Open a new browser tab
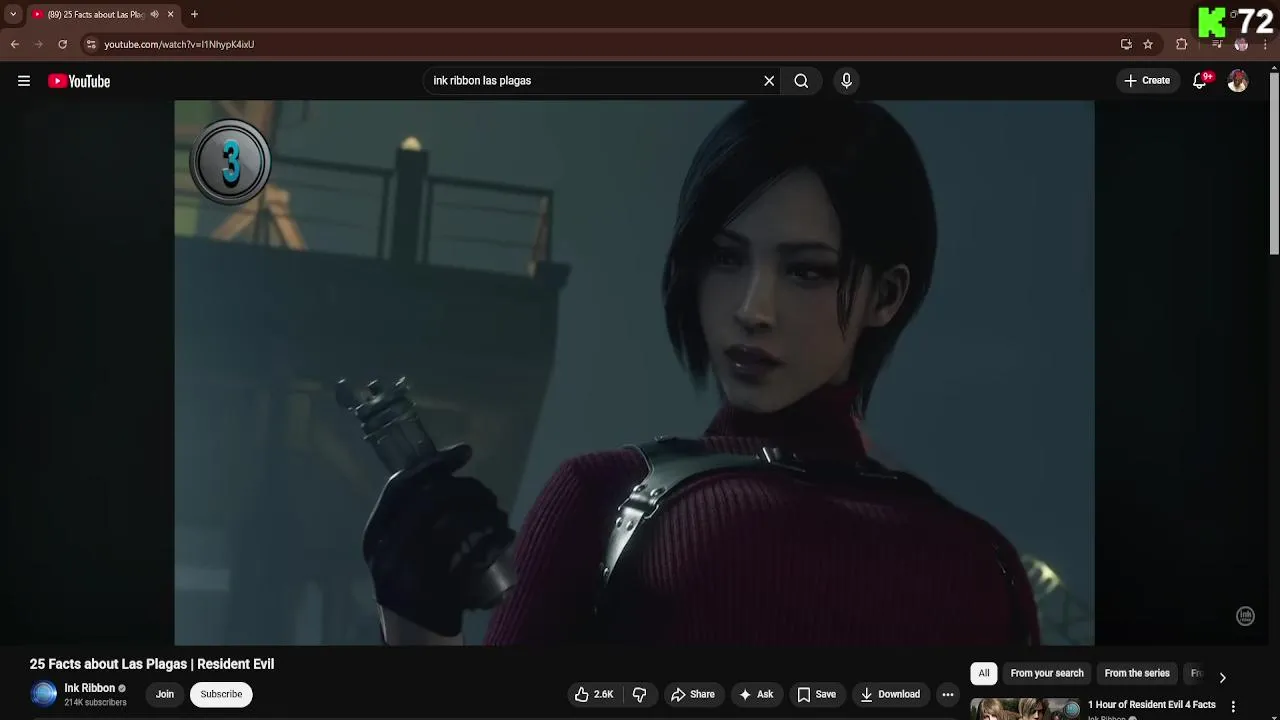Viewport: 1280px width, 720px height. (194, 14)
